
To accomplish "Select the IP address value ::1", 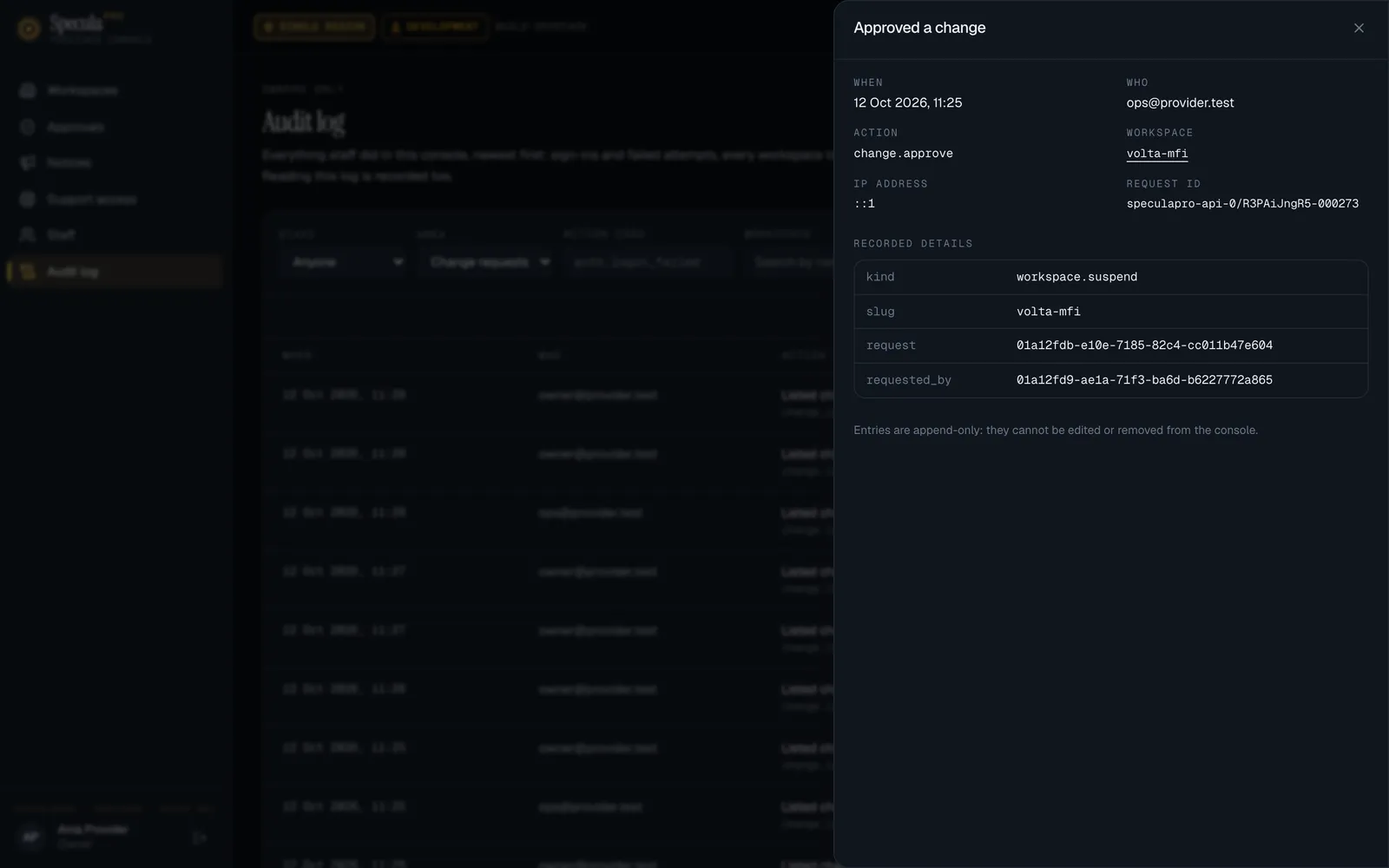I will click(x=864, y=204).
